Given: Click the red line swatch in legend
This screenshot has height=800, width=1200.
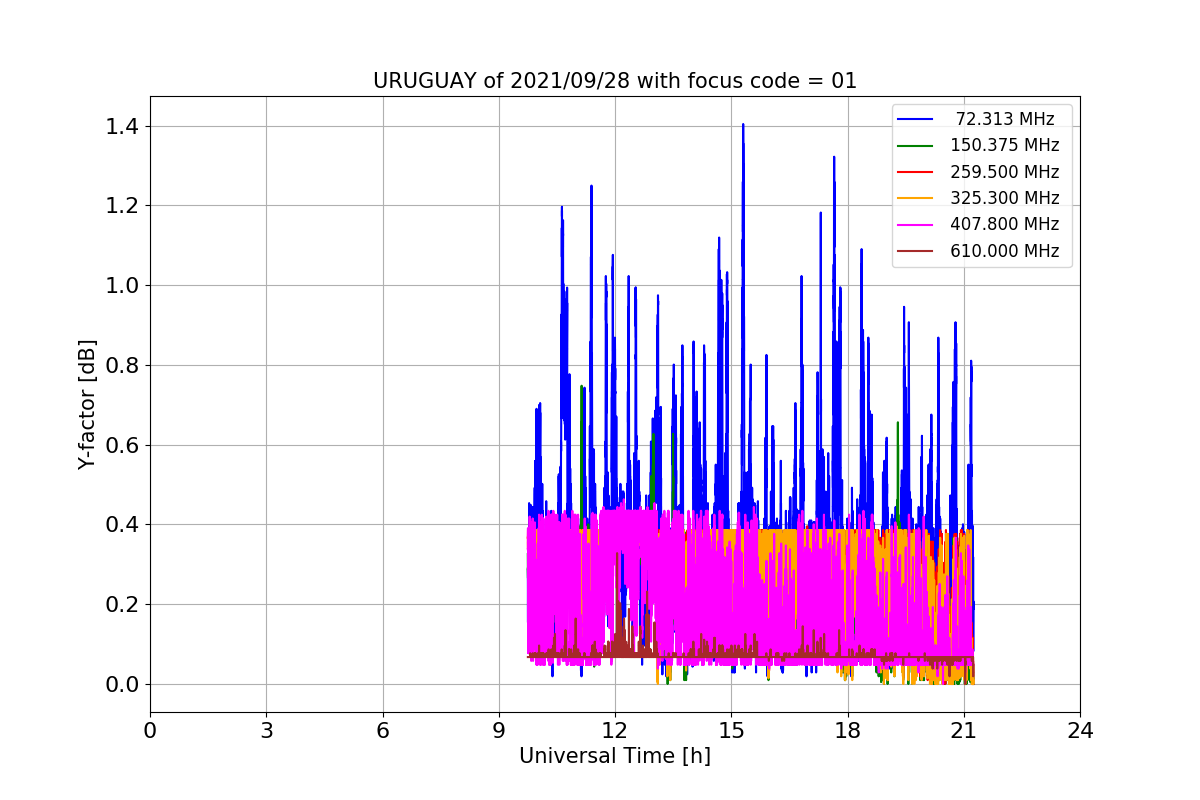Looking at the screenshot, I should [915, 172].
